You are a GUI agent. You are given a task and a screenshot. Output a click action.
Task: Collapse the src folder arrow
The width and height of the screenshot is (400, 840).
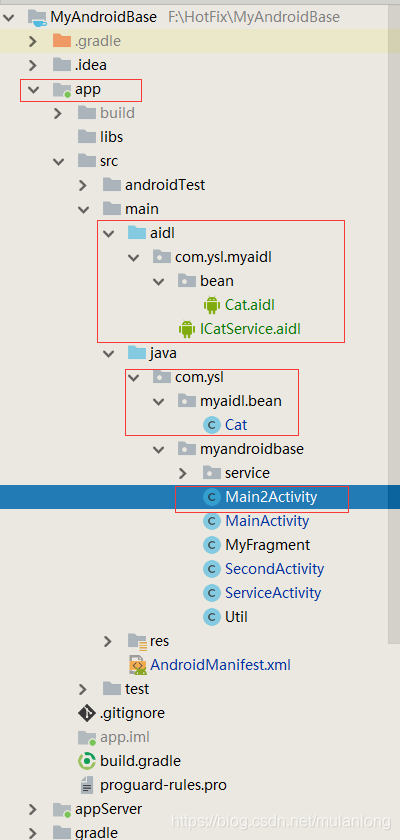point(58,161)
